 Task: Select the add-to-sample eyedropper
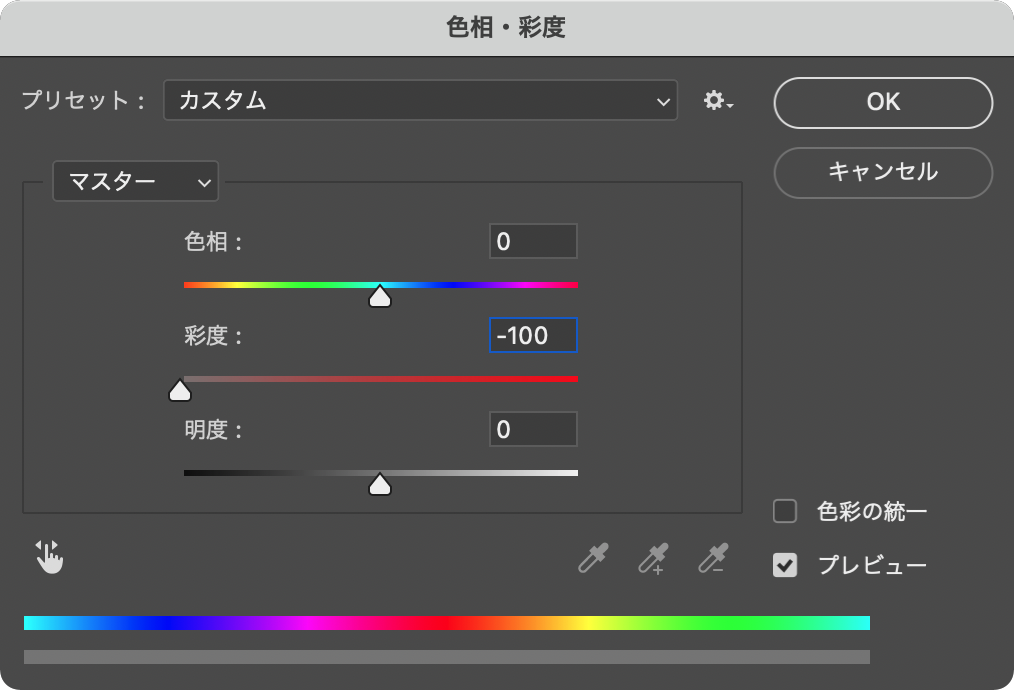(x=653, y=558)
